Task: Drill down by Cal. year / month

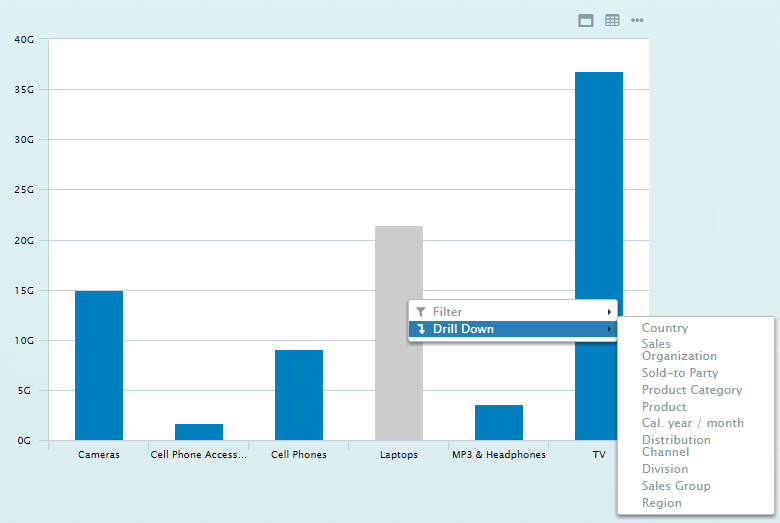Action: click(x=693, y=423)
